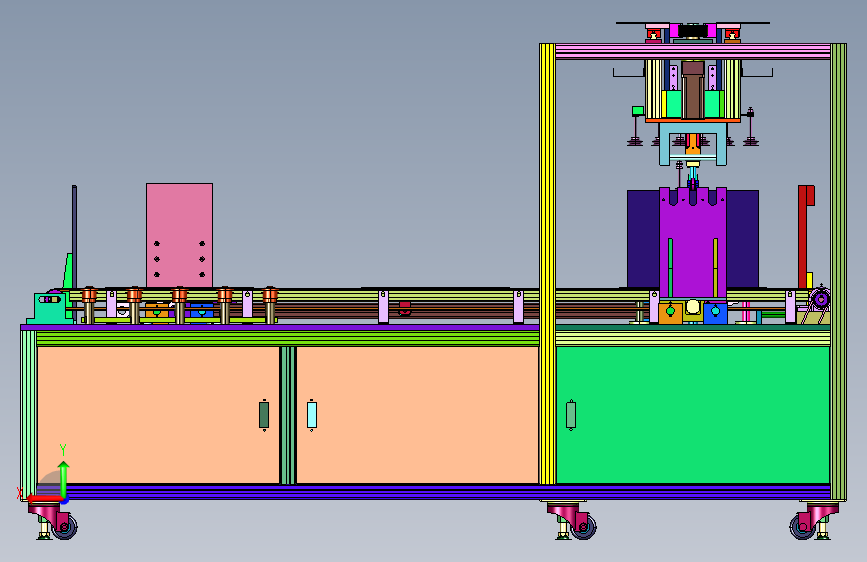The image size is (867, 562).
Task: Pick the leftmost caster wheel
Action: 65,526
